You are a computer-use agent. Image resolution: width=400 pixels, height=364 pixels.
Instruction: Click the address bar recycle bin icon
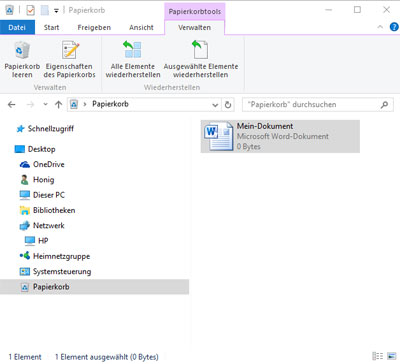74,105
